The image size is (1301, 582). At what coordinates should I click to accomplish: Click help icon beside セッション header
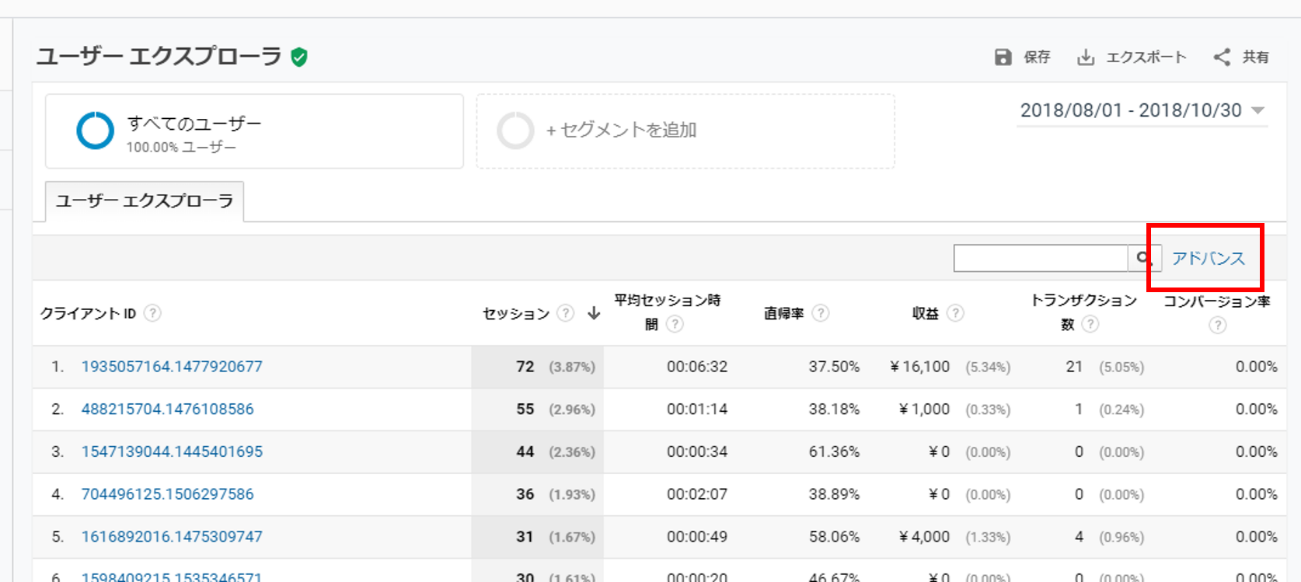pyautogui.click(x=566, y=313)
